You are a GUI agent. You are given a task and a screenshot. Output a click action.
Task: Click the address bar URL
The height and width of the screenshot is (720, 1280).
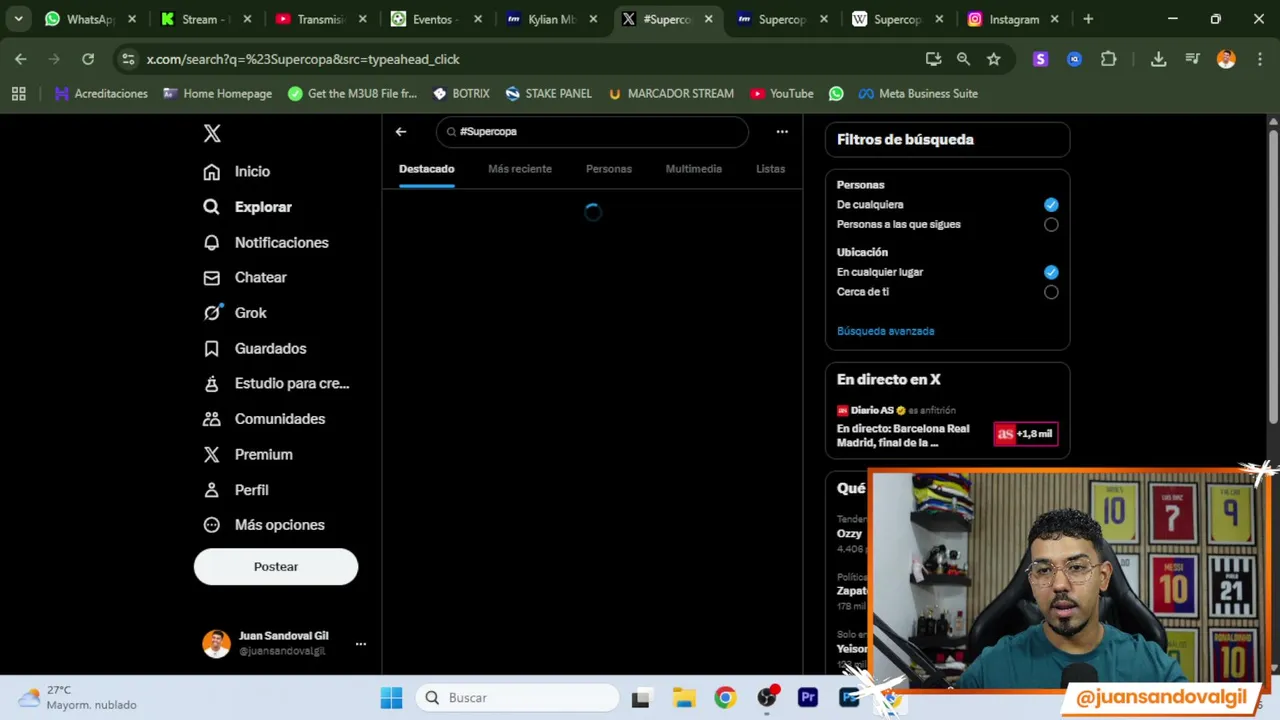pyautogui.click(x=303, y=59)
